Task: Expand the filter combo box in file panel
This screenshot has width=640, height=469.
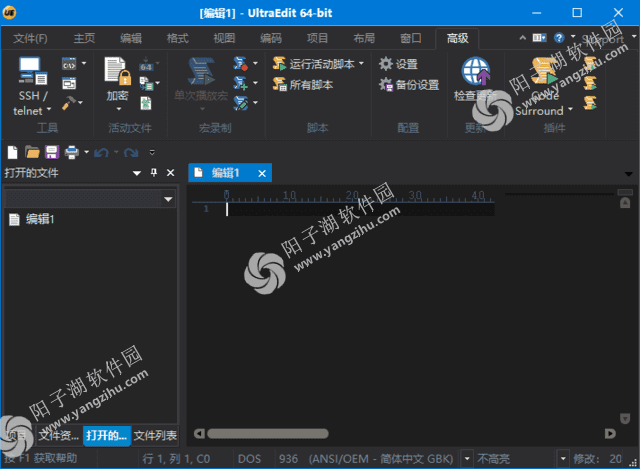Action: 168,199
